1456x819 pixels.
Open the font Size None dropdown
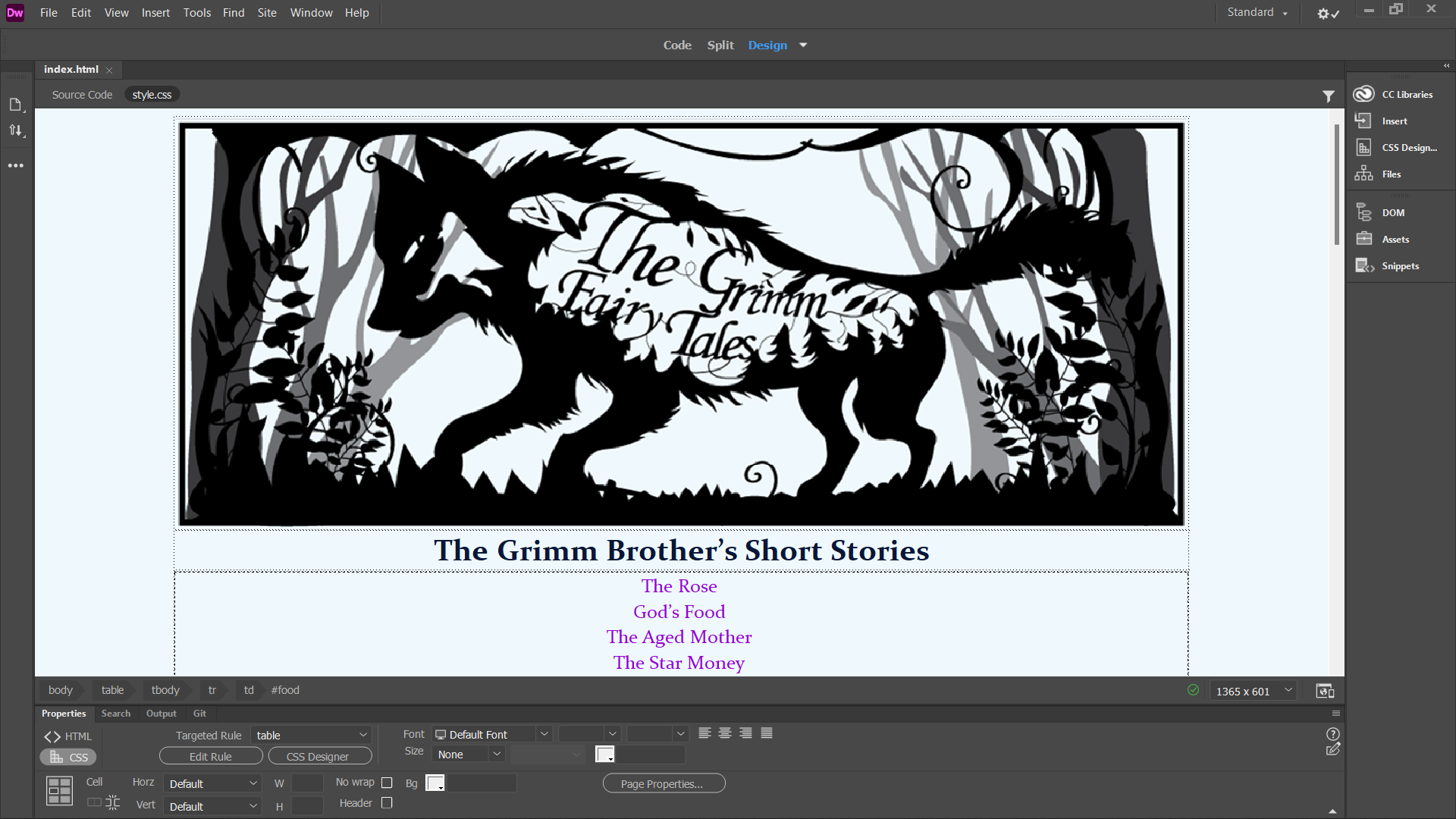[468, 754]
